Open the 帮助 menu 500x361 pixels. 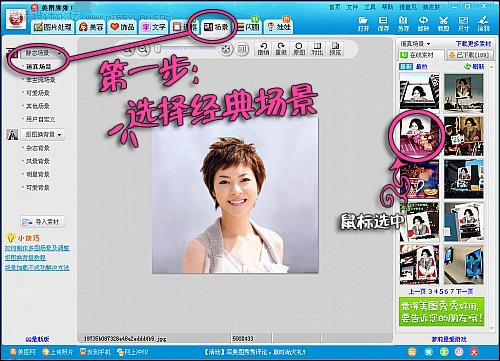click(387, 7)
